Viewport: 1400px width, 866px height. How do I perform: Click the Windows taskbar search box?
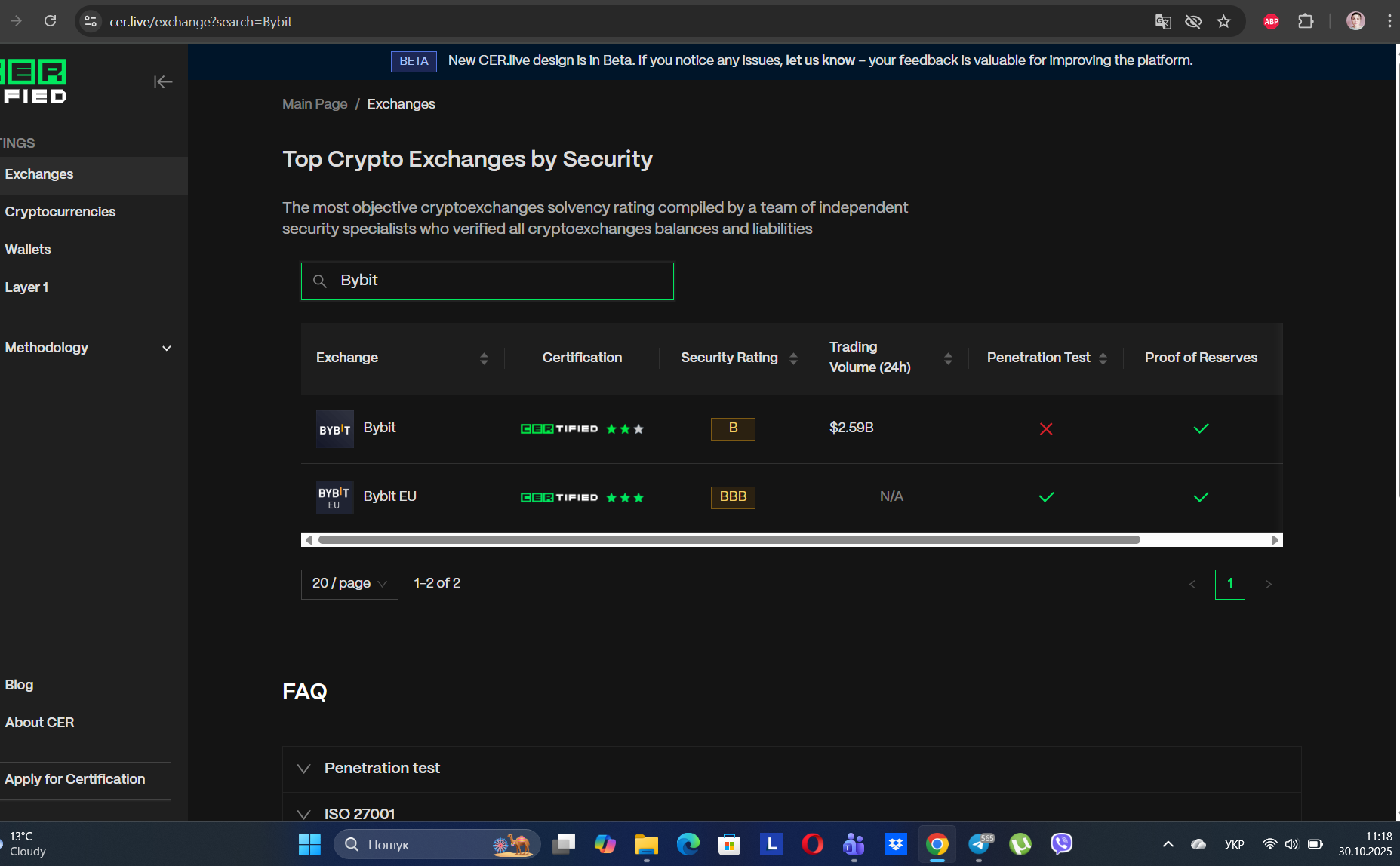tap(437, 844)
